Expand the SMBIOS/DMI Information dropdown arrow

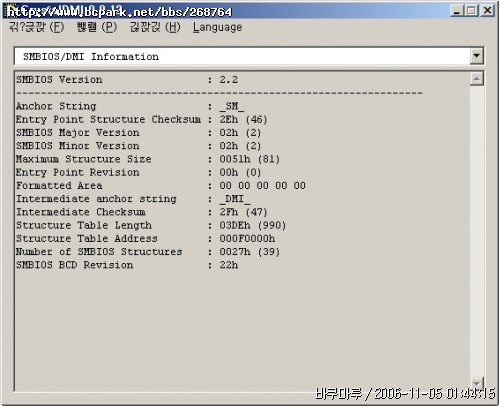point(477,56)
